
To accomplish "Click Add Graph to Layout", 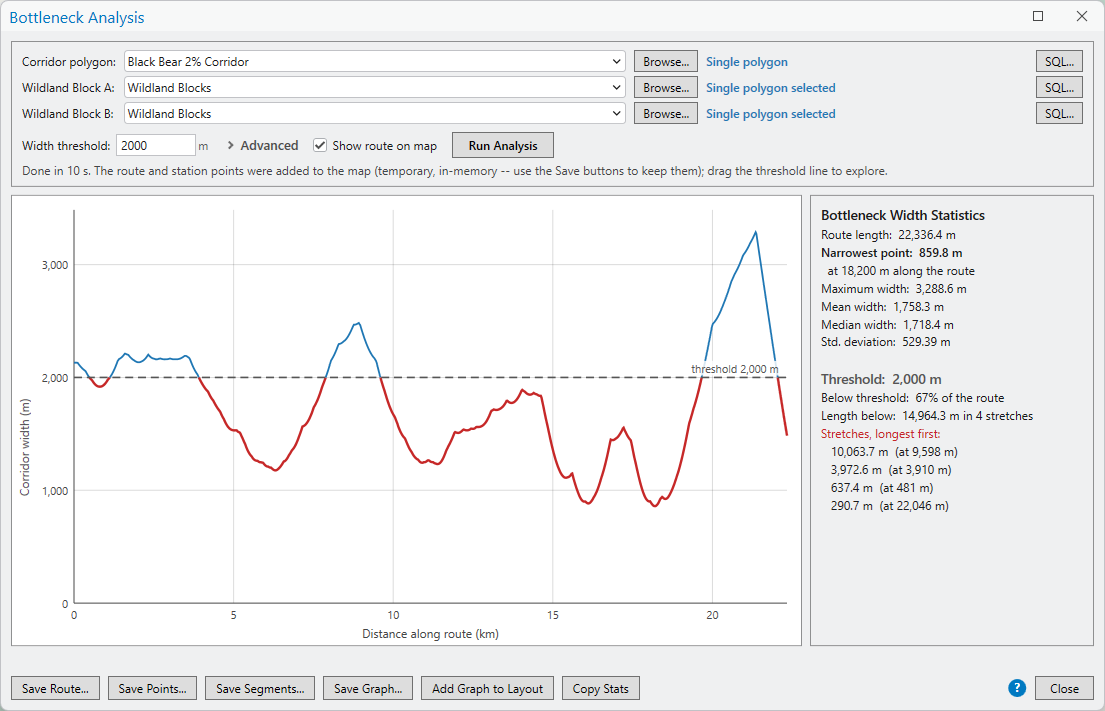I will (487, 688).
